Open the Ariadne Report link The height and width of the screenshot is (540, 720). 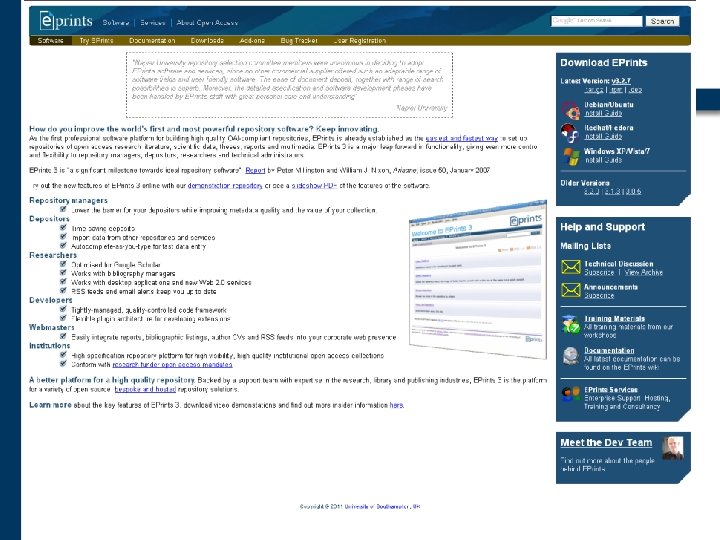point(255,170)
